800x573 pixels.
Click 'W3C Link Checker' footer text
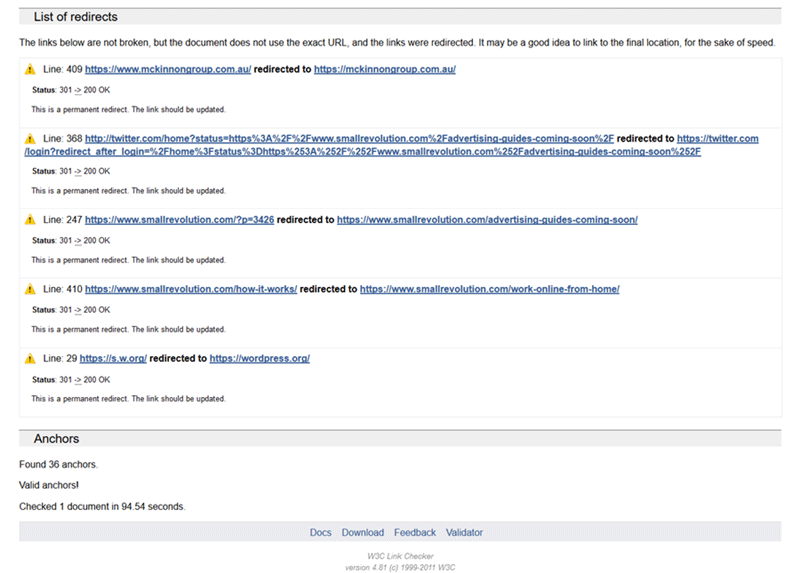point(401,556)
